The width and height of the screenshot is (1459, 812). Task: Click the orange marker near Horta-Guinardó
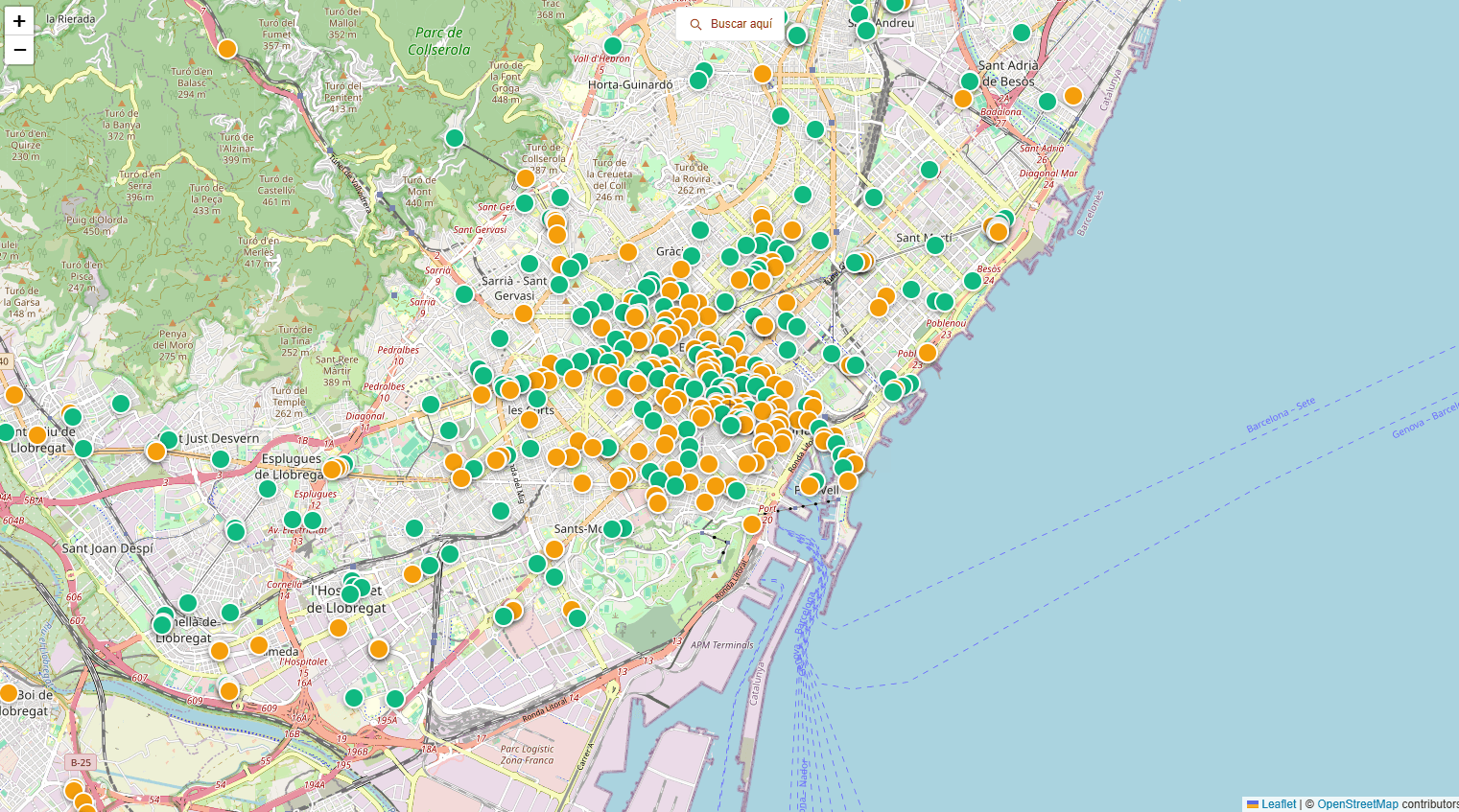[x=763, y=73]
